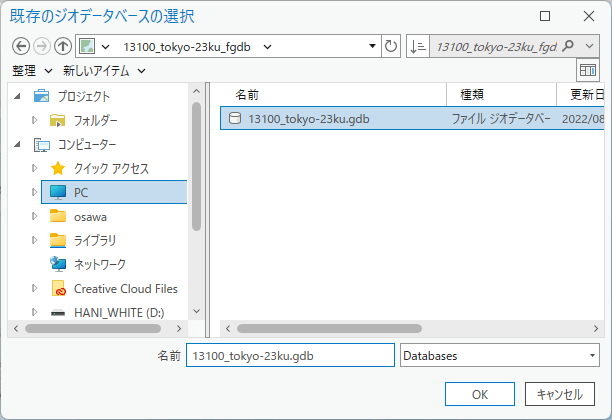612x420 pixels.
Task: Select Creative Cloud Files in the tree
Action: [x=126, y=289]
